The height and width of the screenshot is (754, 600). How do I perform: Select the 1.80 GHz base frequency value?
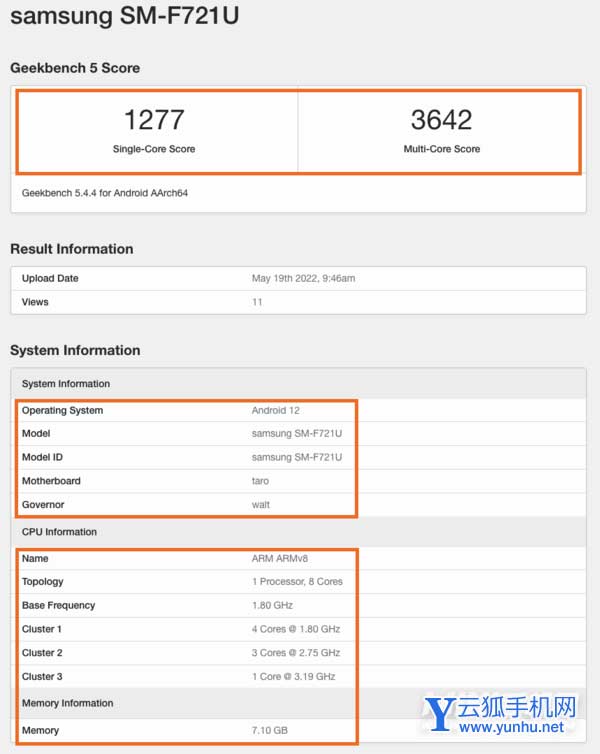click(x=272, y=605)
